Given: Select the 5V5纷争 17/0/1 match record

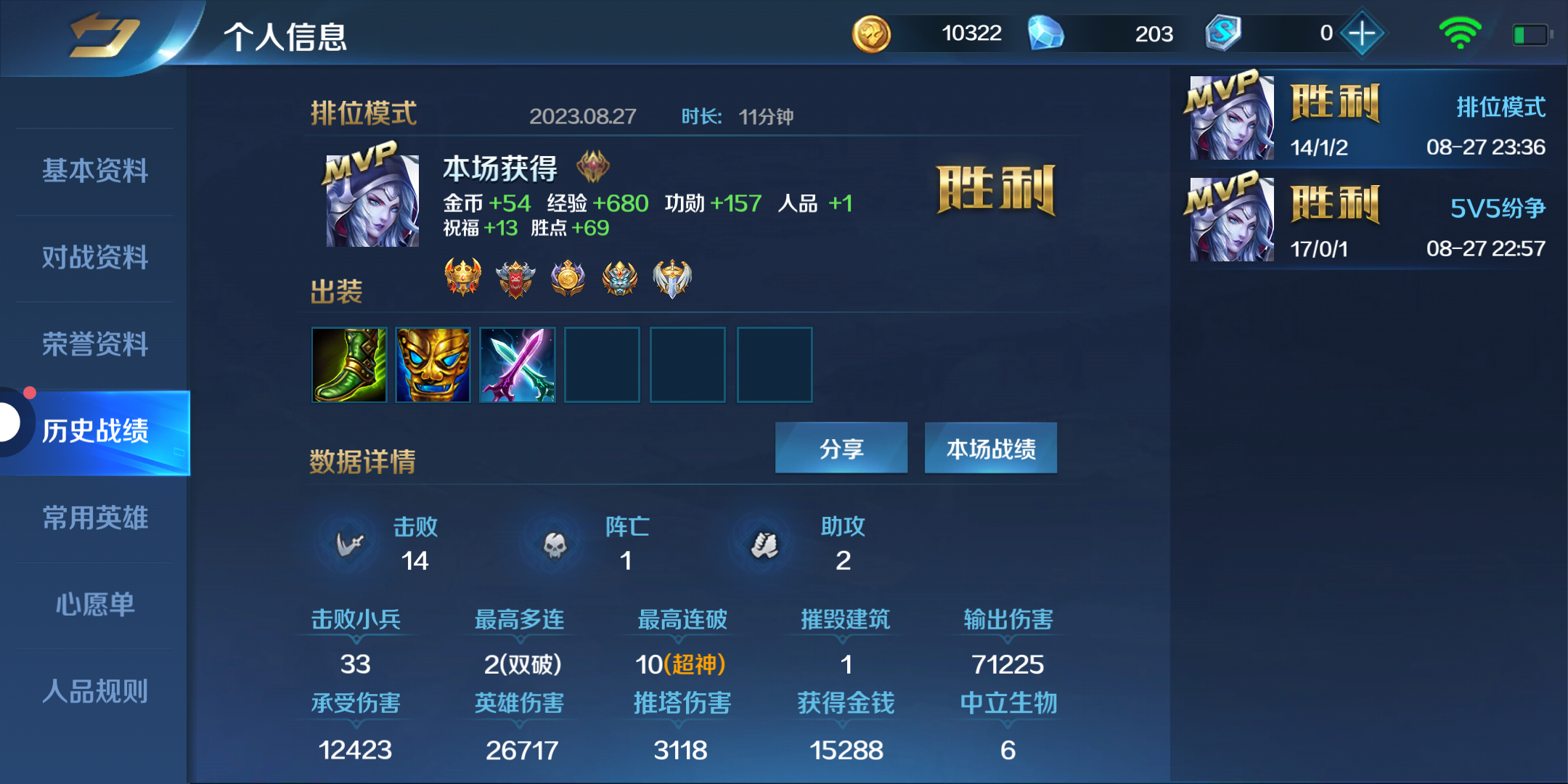Looking at the screenshot, I should pyautogui.click(x=1368, y=219).
